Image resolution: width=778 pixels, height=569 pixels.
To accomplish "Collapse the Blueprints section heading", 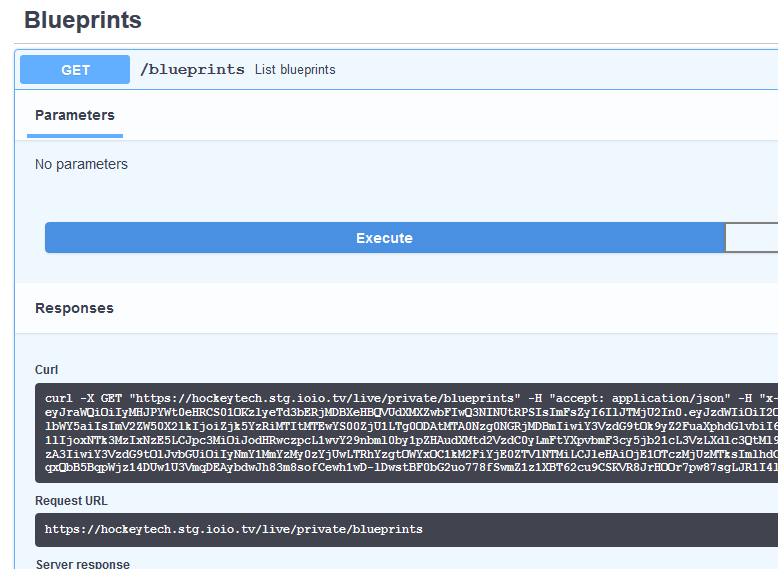I will [x=83, y=20].
